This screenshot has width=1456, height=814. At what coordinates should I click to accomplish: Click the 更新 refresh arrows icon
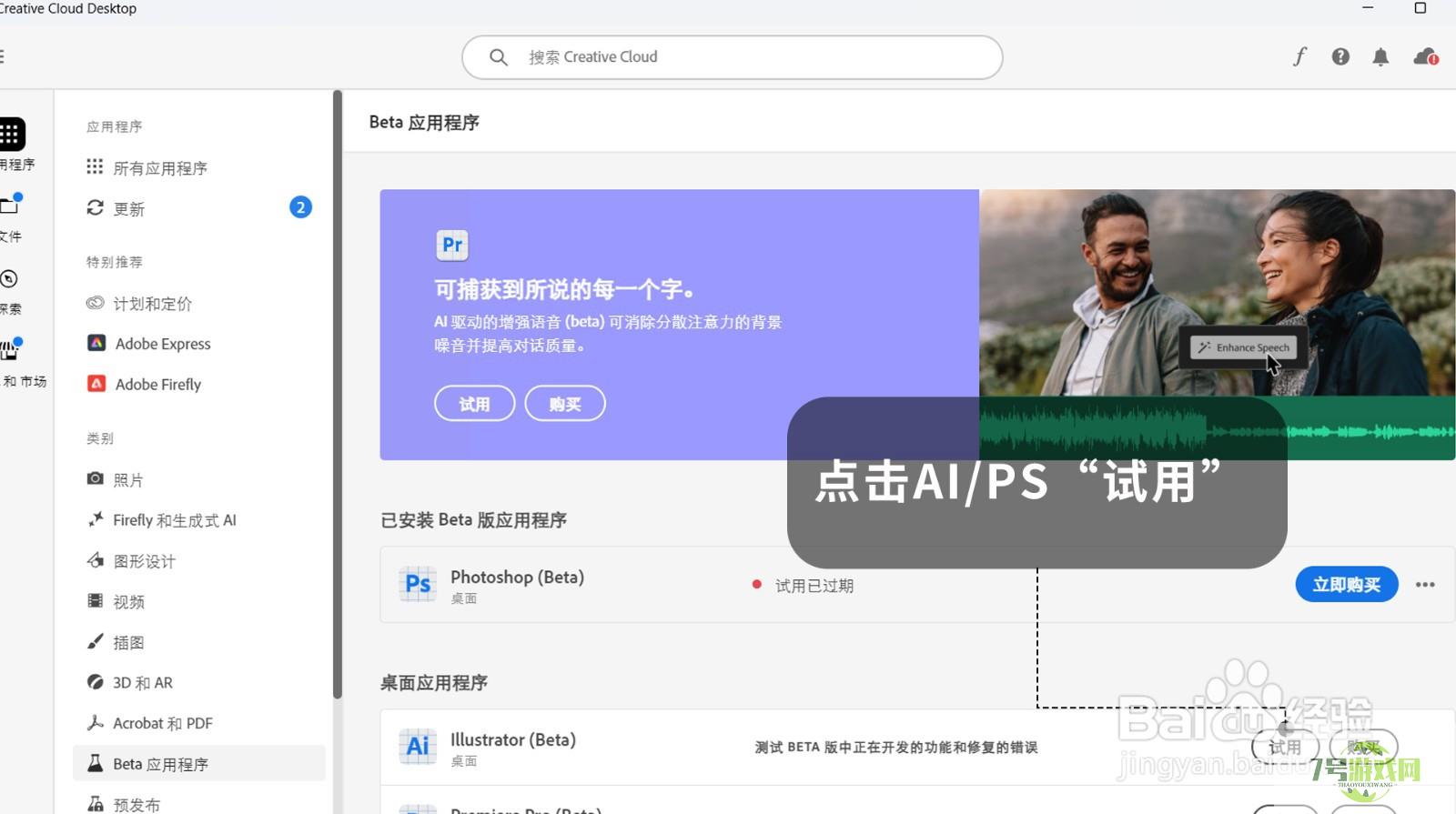[x=95, y=207]
